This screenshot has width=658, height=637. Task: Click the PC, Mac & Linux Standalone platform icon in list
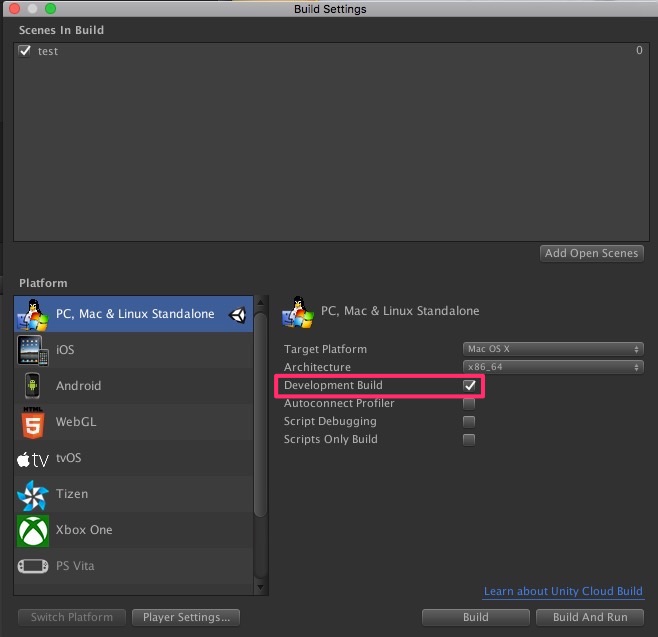coord(33,314)
